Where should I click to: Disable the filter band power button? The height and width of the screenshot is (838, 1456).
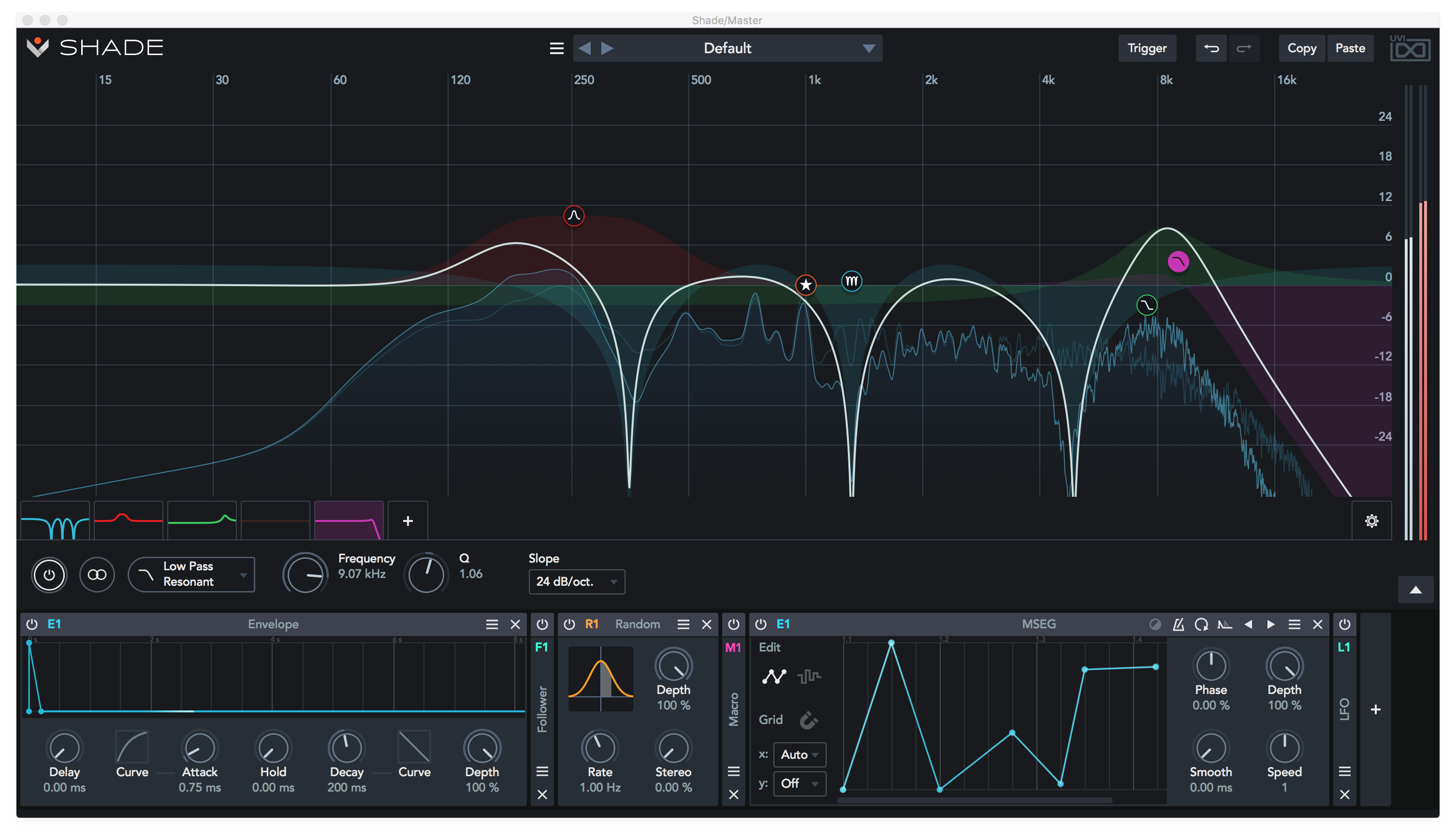[49, 575]
